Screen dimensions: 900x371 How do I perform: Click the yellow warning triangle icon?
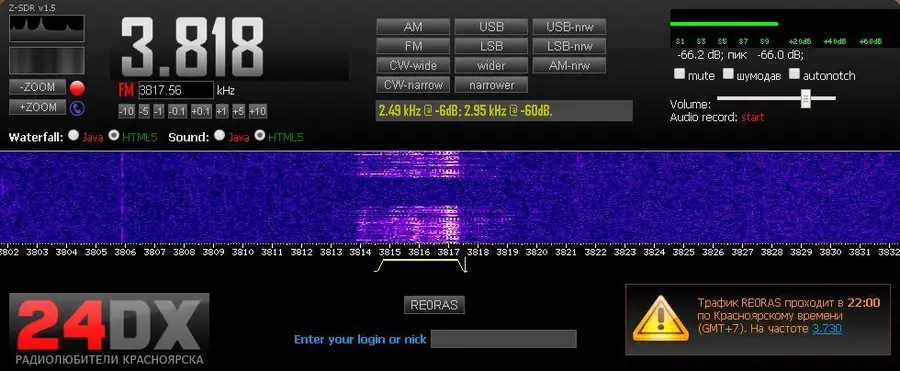coord(661,319)
